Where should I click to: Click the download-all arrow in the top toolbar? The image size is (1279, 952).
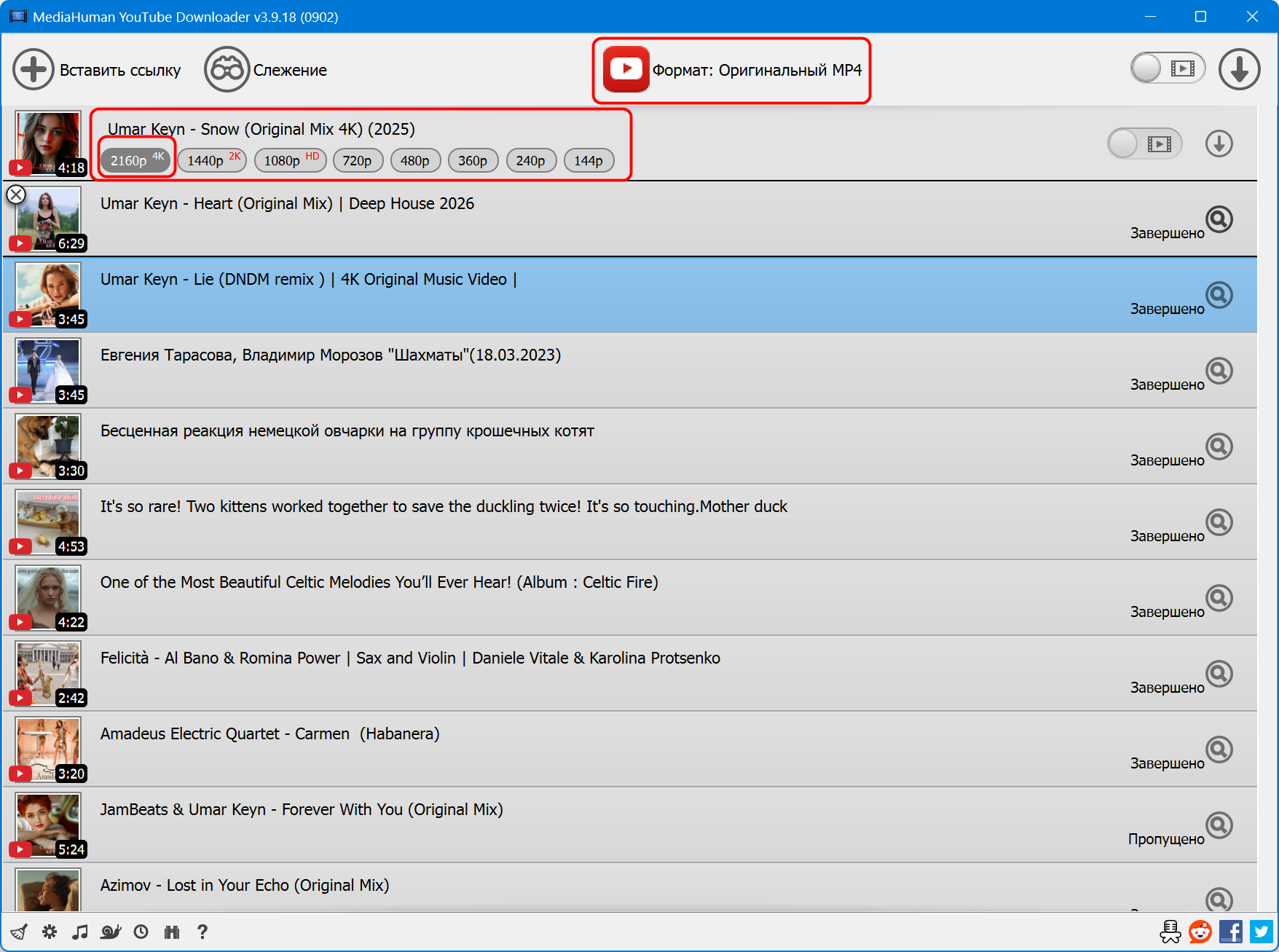1239,69
